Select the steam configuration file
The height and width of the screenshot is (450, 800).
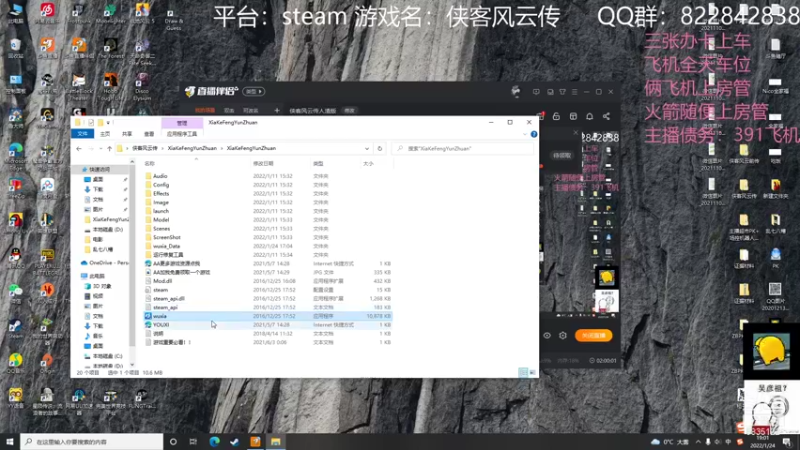pos(160,290)
